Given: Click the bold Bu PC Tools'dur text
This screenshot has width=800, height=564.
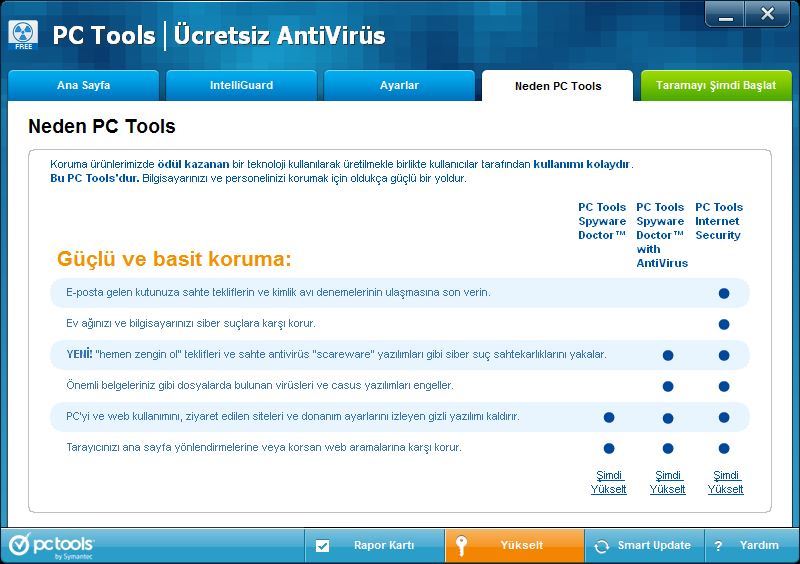Looking at the screenshot, I should click(94, 179).
